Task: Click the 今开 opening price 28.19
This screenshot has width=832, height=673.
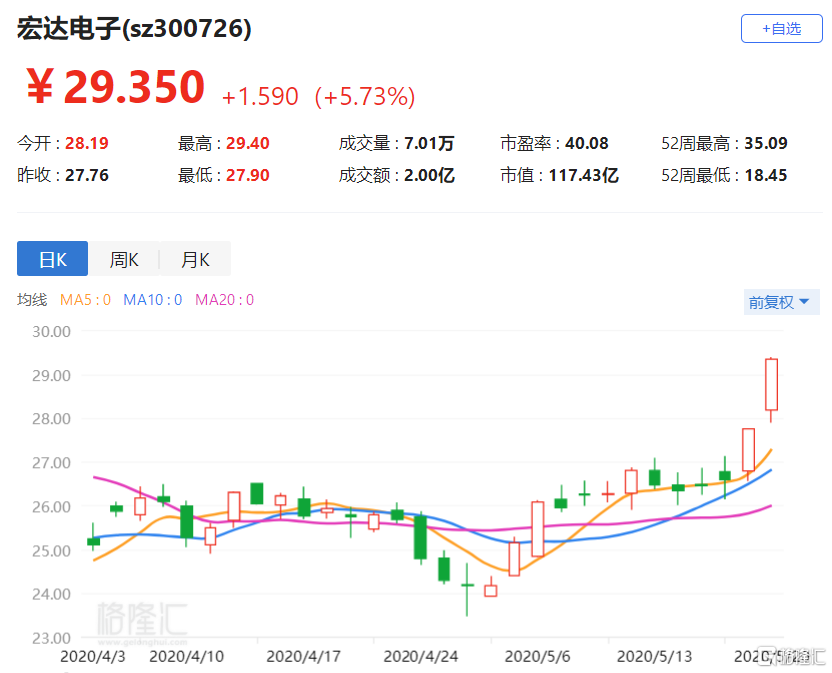Action: (86, 143)
